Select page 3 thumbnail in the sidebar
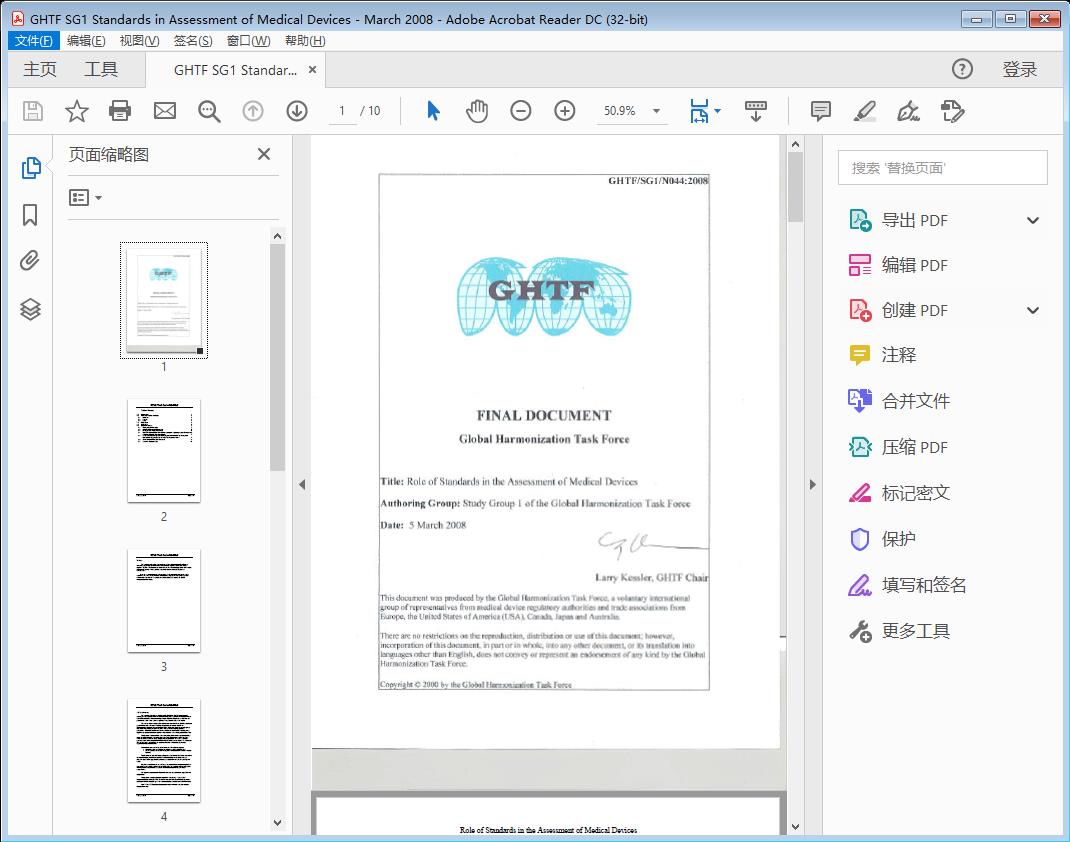 (163, 599)
